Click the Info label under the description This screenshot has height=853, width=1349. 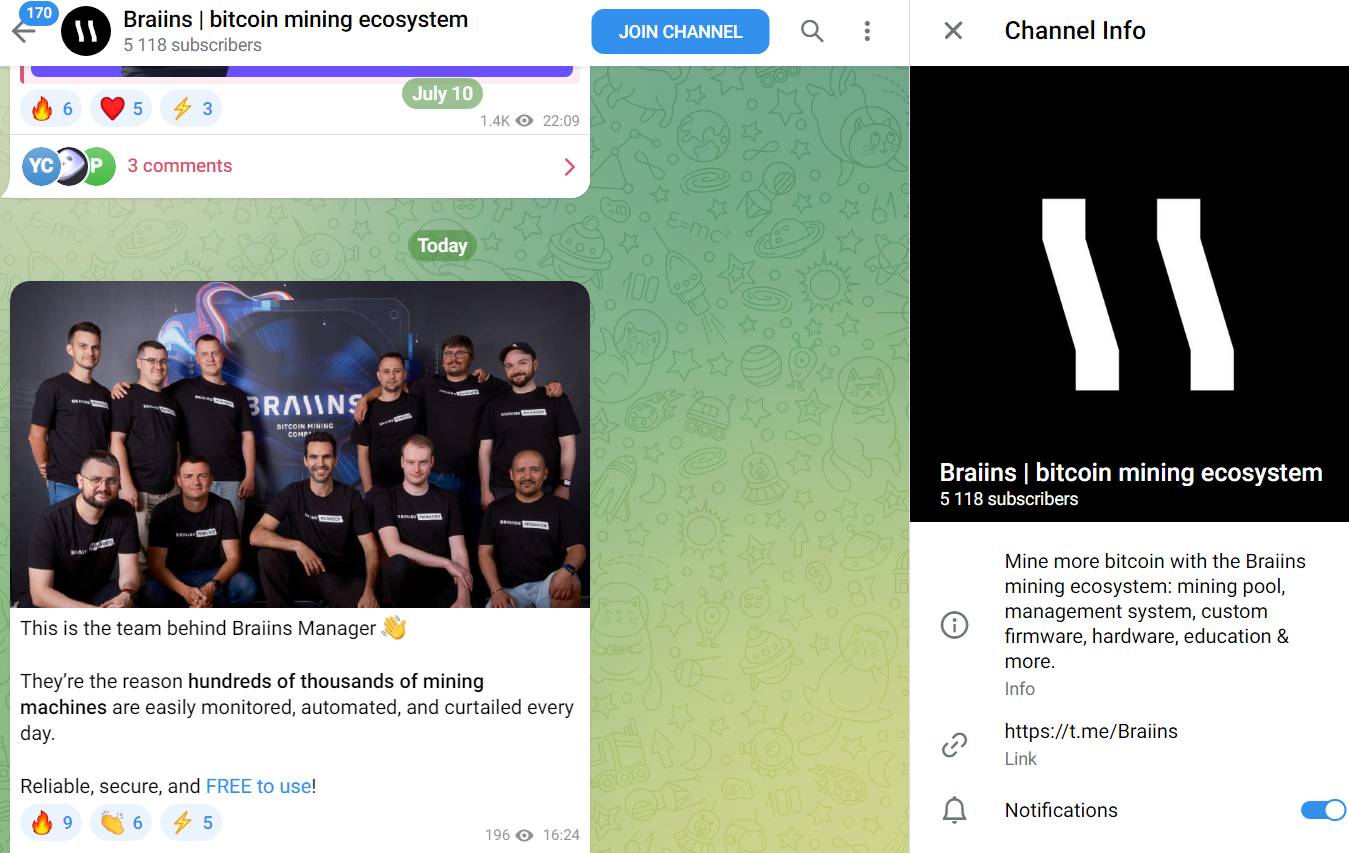[1020, 689]
